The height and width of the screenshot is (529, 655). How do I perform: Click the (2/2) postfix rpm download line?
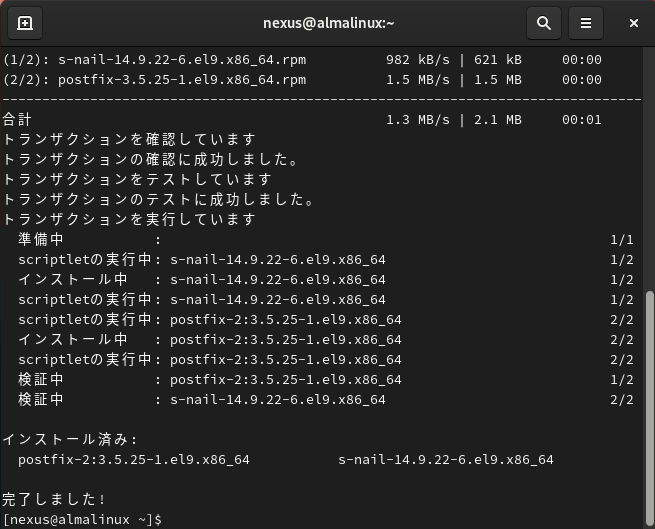point(154,80)
